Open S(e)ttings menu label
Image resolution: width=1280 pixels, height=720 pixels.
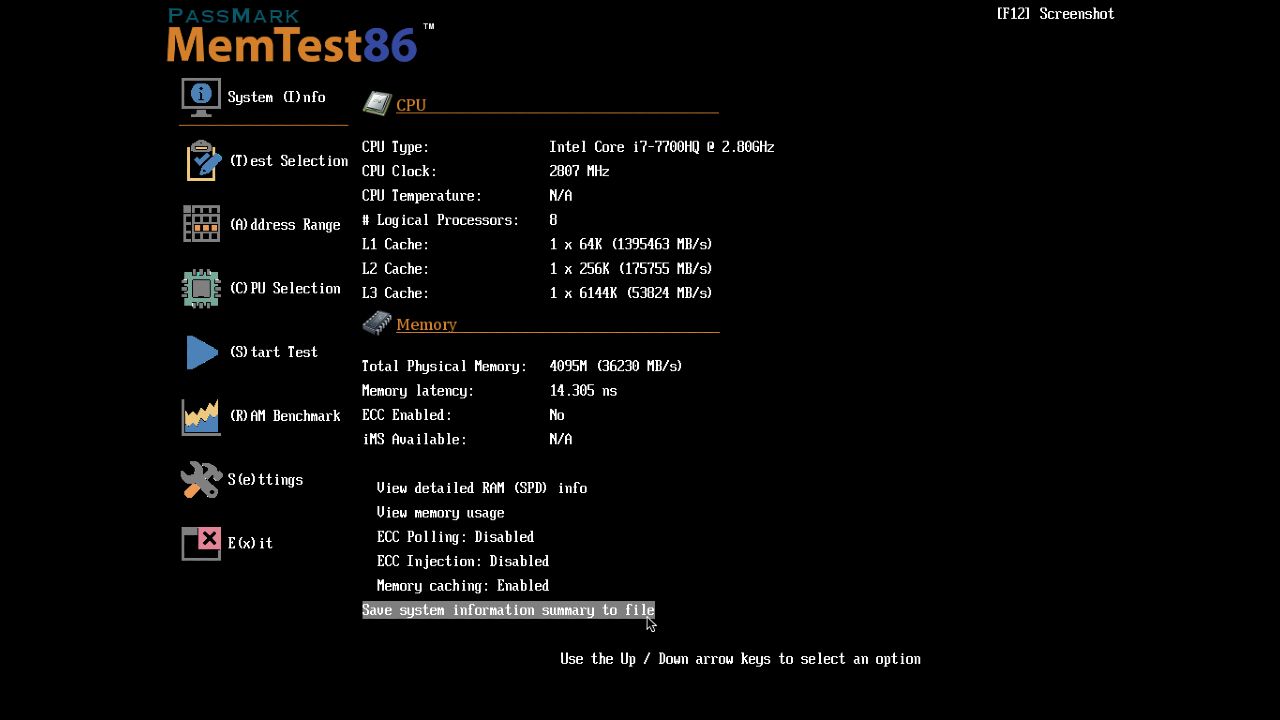pos(265,480)
